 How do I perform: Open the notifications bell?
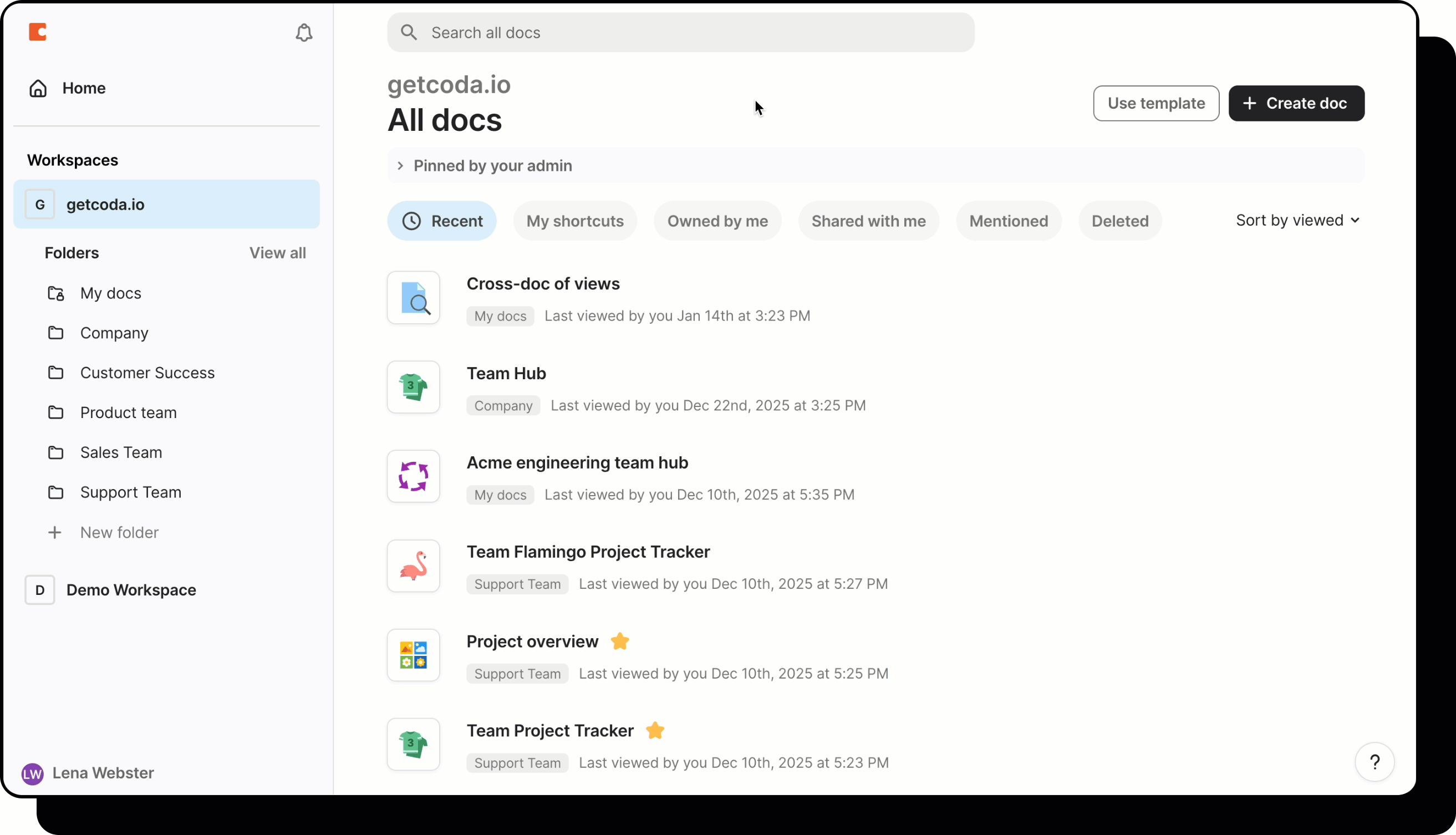303,33
